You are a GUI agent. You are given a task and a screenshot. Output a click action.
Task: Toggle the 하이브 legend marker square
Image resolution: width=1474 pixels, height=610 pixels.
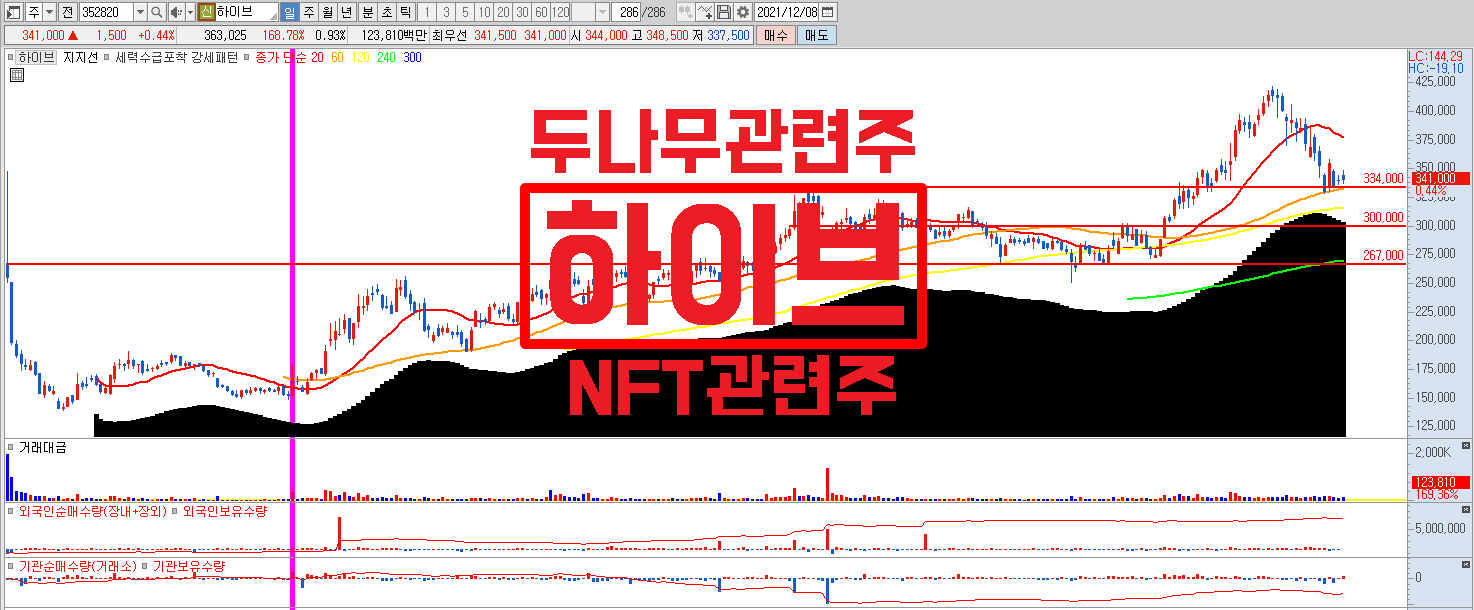[x=13, y=58]
